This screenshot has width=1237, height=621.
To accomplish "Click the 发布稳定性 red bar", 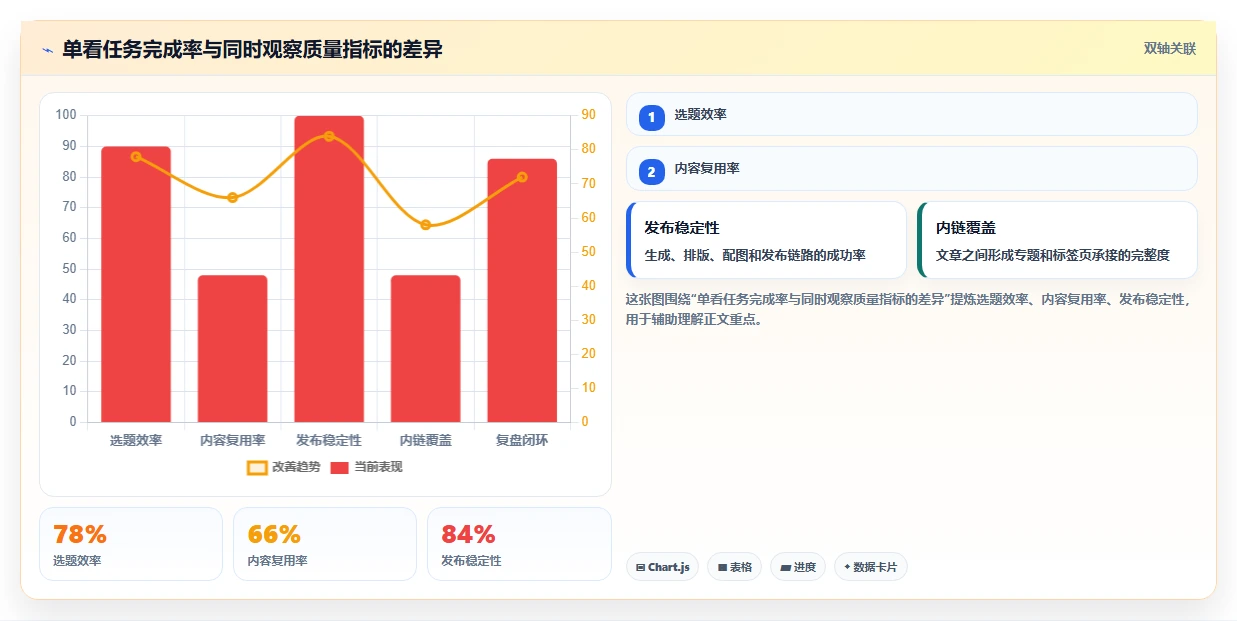I will pos(329,269).
